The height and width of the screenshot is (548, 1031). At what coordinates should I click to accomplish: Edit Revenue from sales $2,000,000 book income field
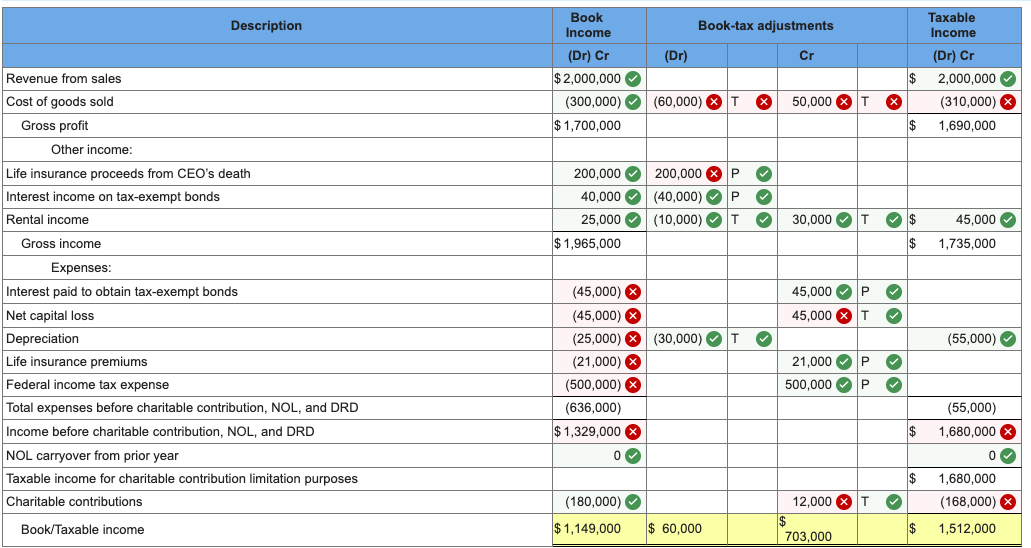tap(599, 79)
